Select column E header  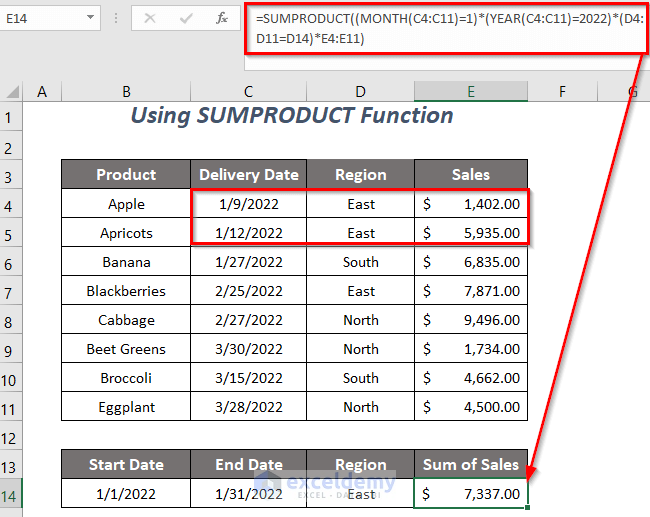pos(470,92)
